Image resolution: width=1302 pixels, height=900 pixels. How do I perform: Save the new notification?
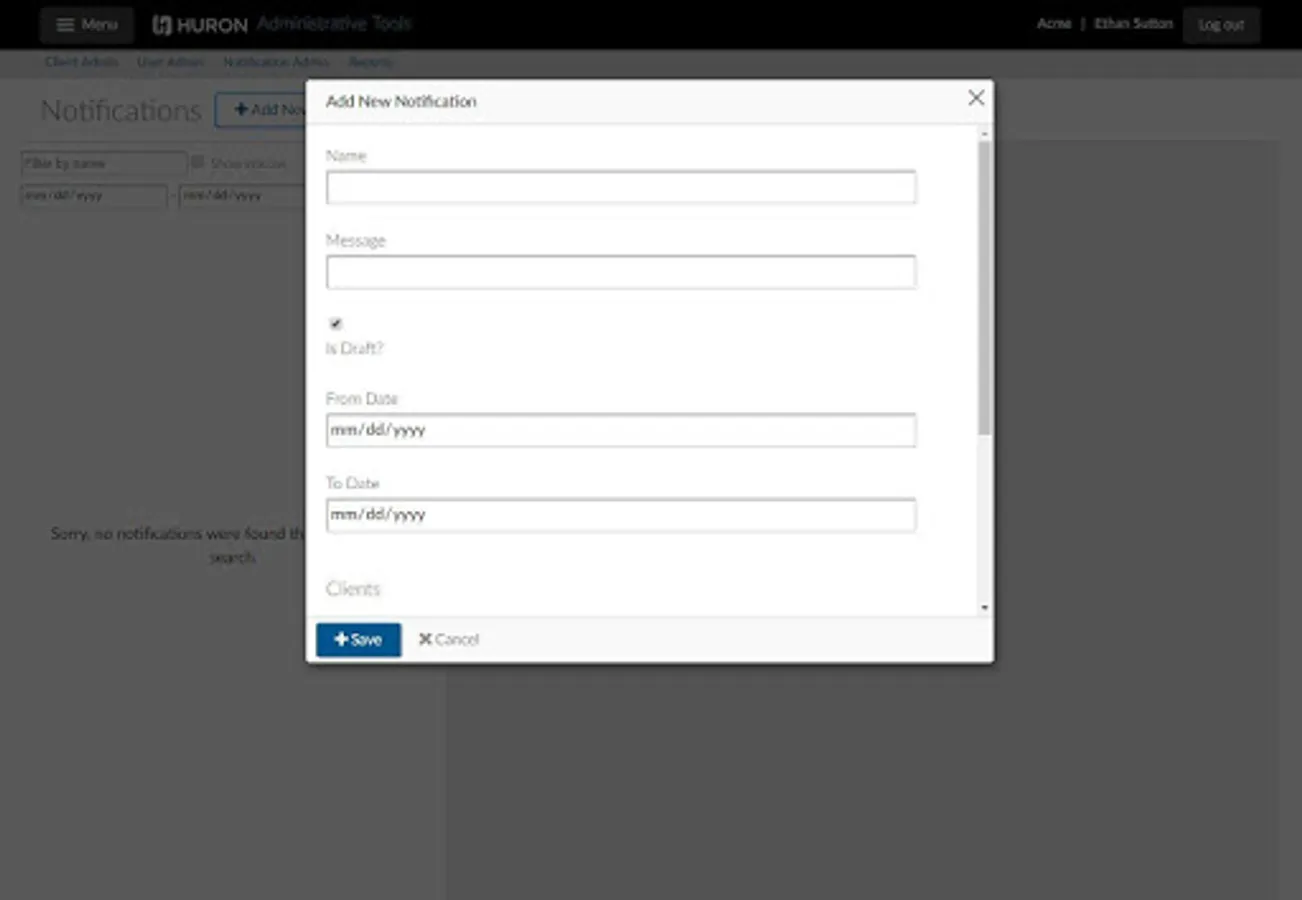tap(358, 640)
